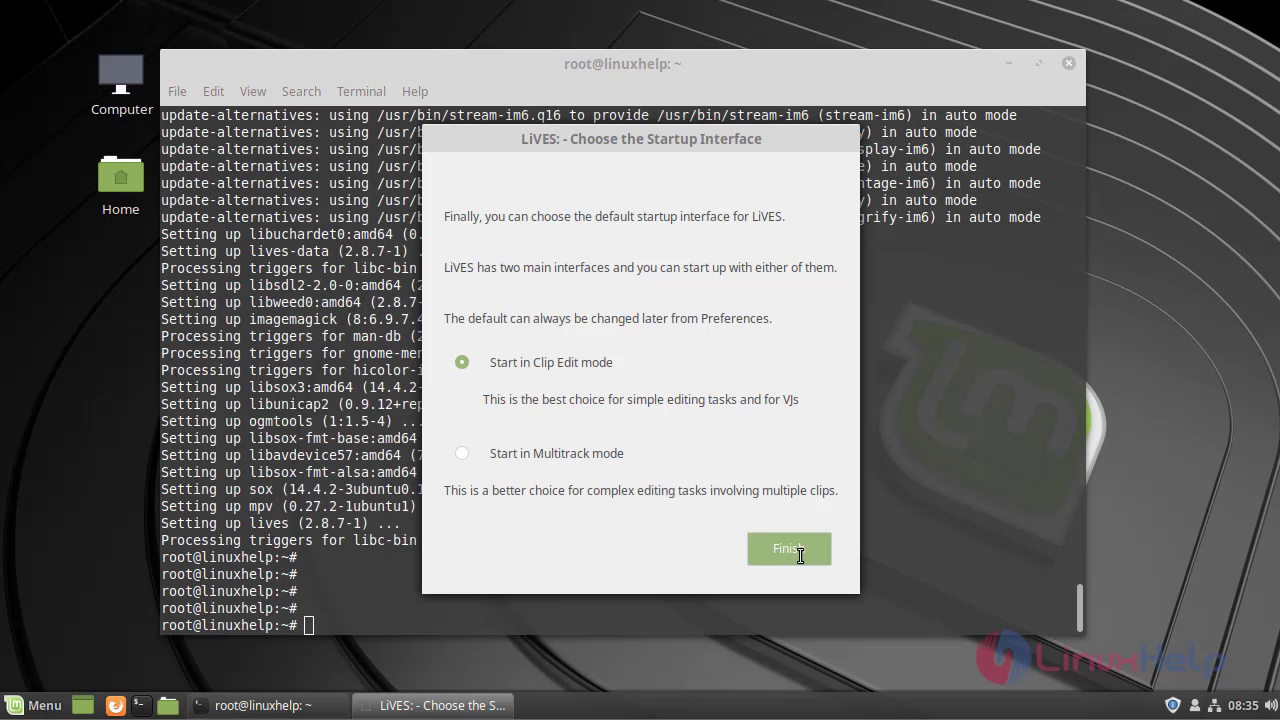Launch Terminal from the taskbar launcher
This screenshot has height=720, width=1280.
[141, 705]
